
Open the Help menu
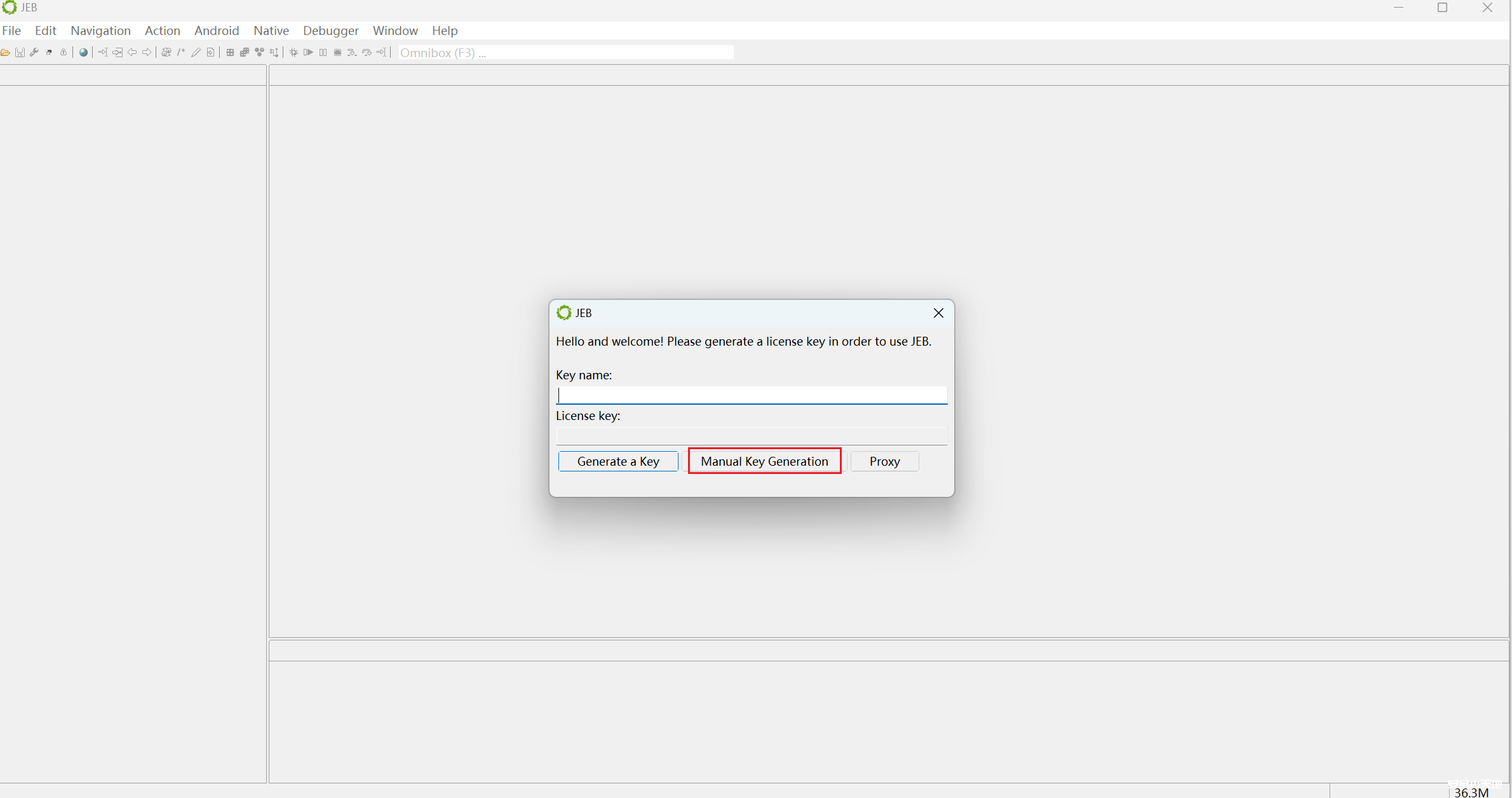444,30
